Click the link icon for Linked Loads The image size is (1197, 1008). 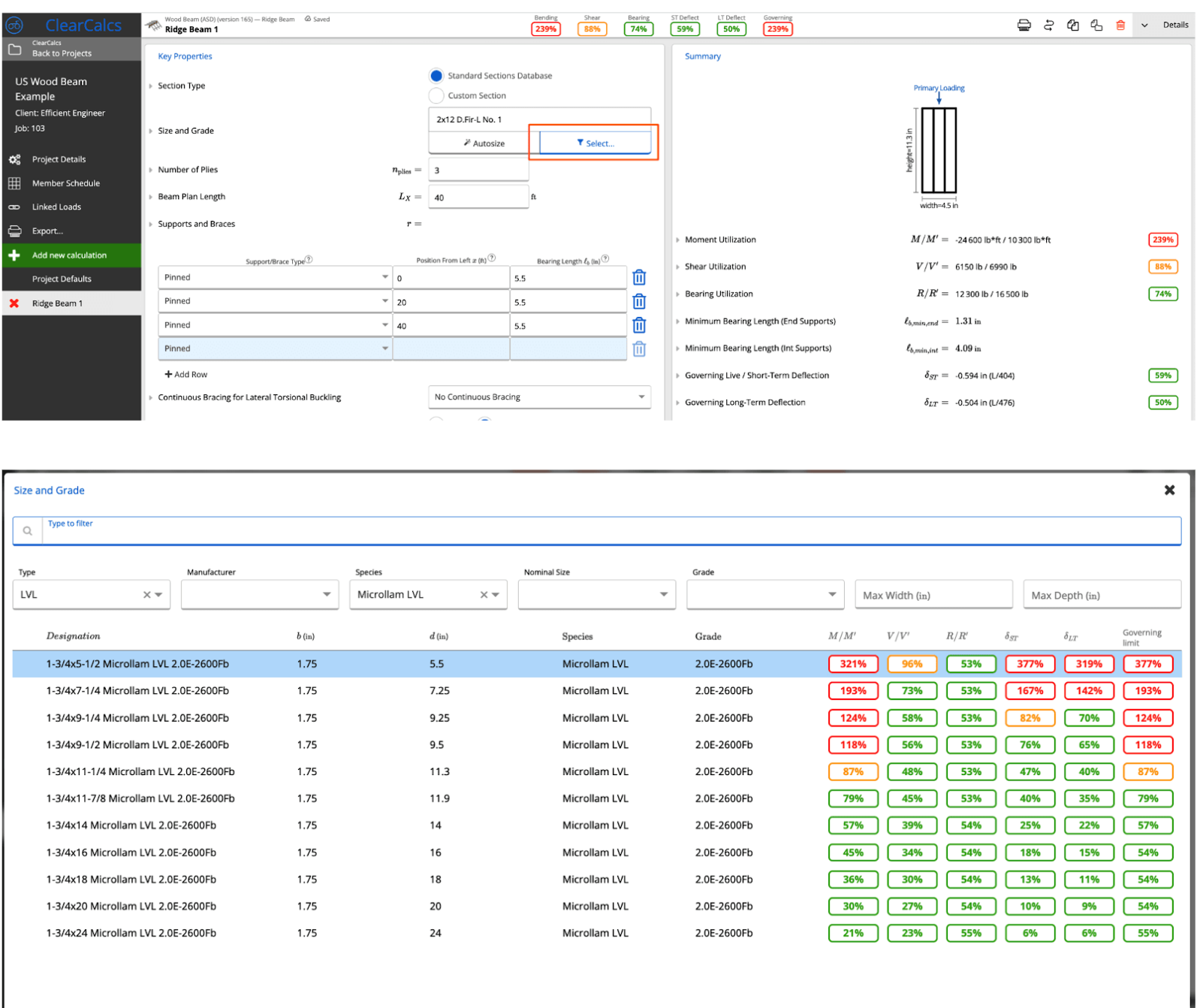pos(14,207)
